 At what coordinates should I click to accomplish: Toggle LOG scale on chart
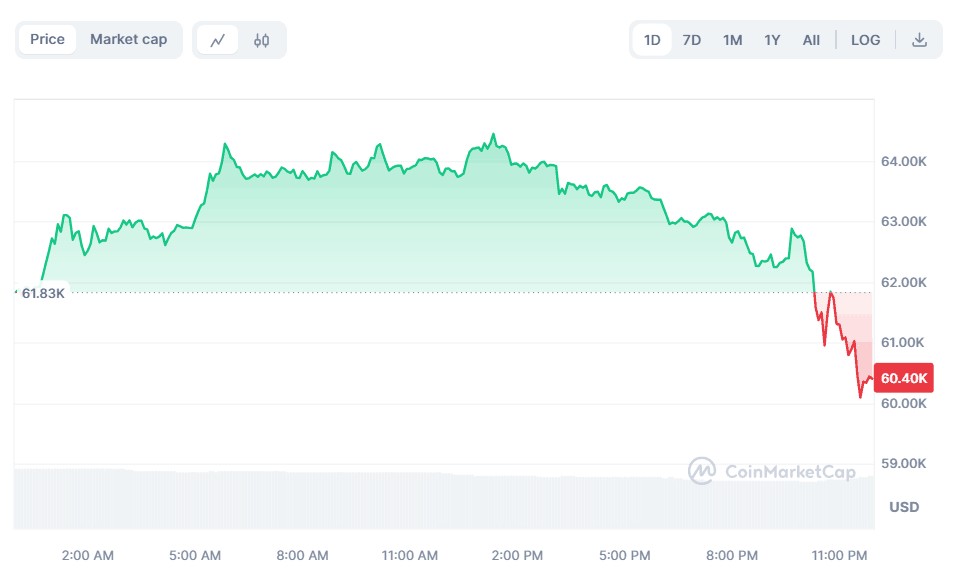tap(865, 40)
